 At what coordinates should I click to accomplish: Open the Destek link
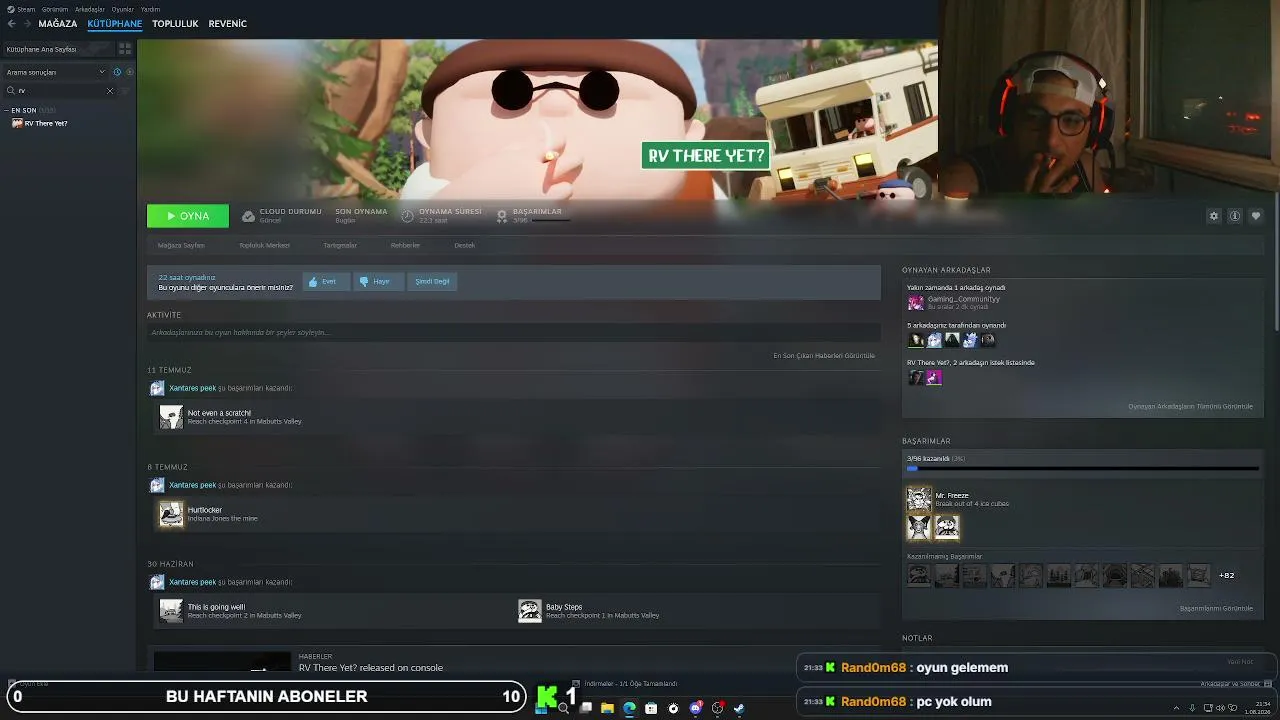tap(465, 245)
